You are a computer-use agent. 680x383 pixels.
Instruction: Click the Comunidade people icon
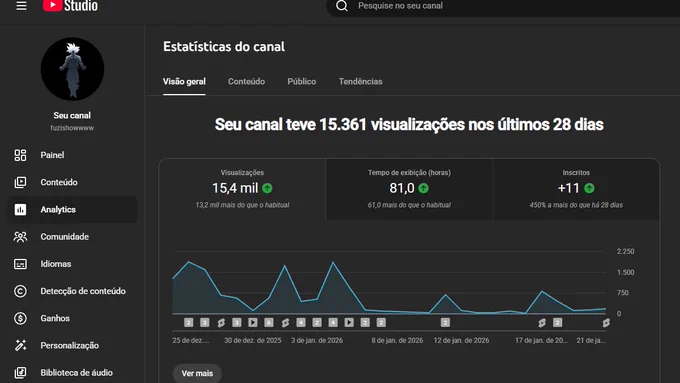(20, 237)
